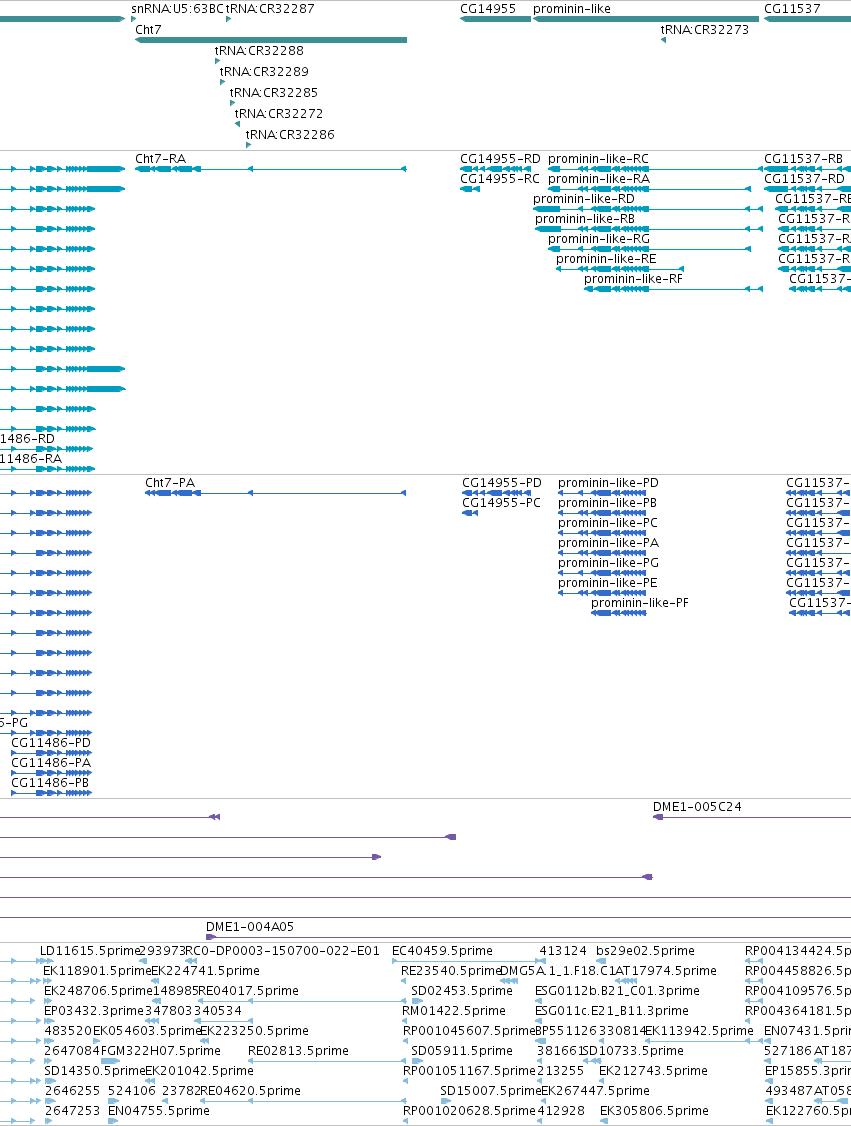Select the Cht7-RA transcript label

(x=160, y=158)
